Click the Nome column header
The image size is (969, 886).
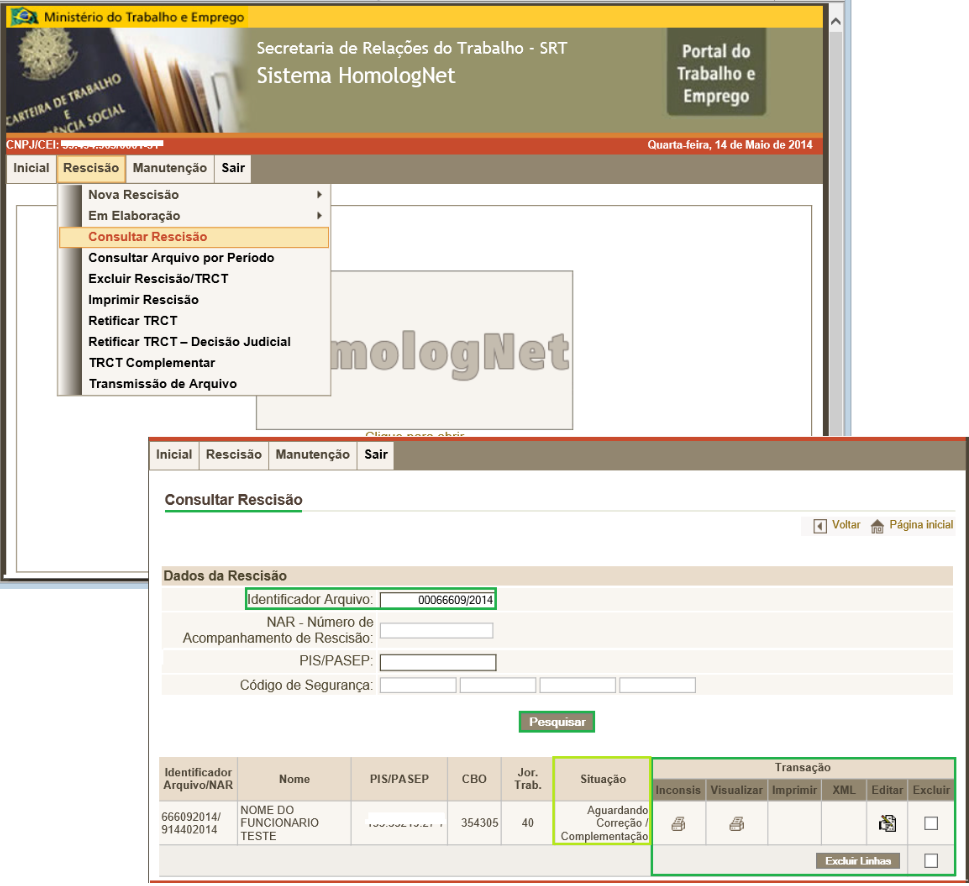[294, 779]
